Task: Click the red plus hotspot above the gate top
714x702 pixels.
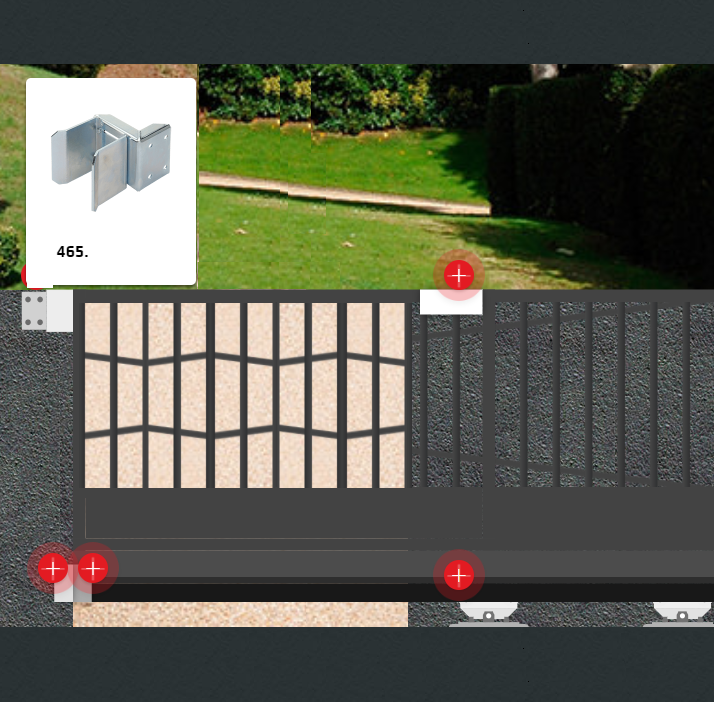Action: click(458, 274)
